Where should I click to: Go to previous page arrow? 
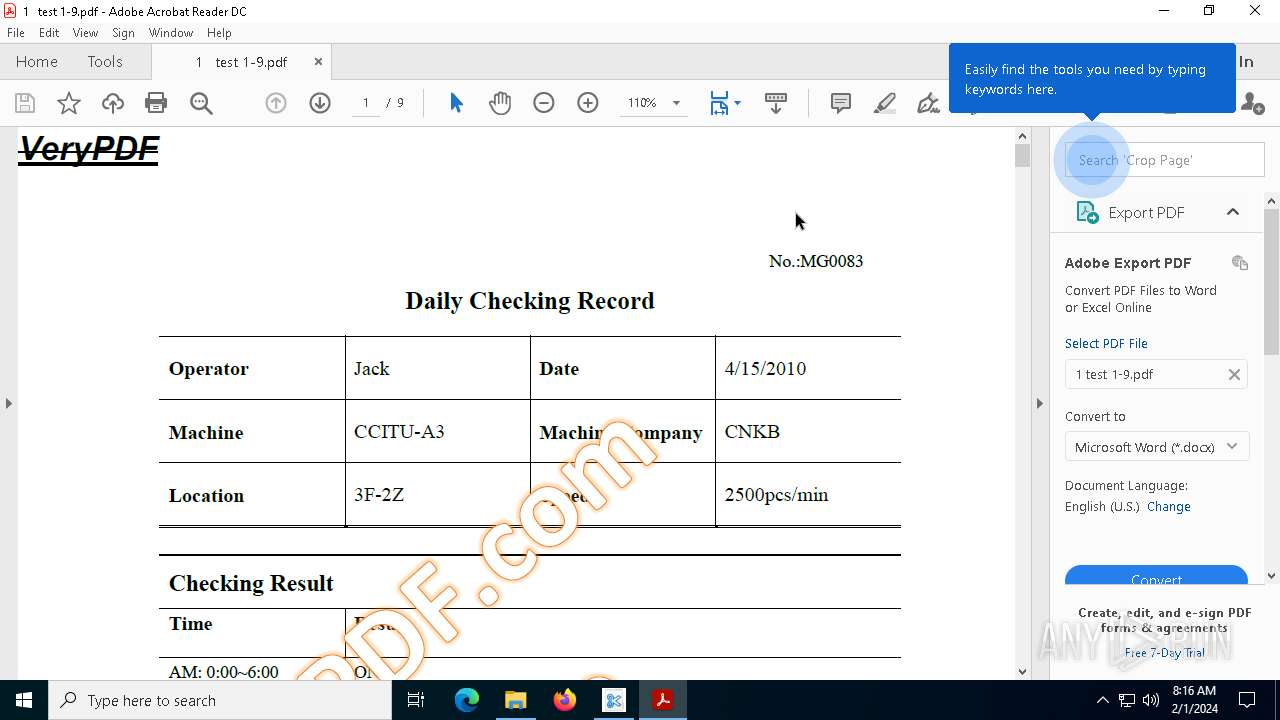[x=276, y=103]
